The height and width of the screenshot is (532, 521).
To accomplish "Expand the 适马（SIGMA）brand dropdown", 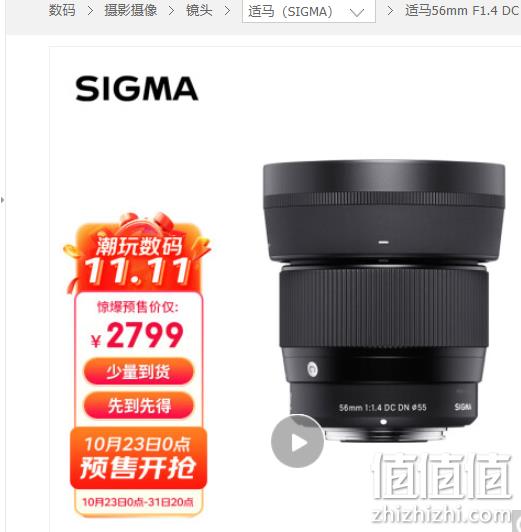I will pos(309,11).
